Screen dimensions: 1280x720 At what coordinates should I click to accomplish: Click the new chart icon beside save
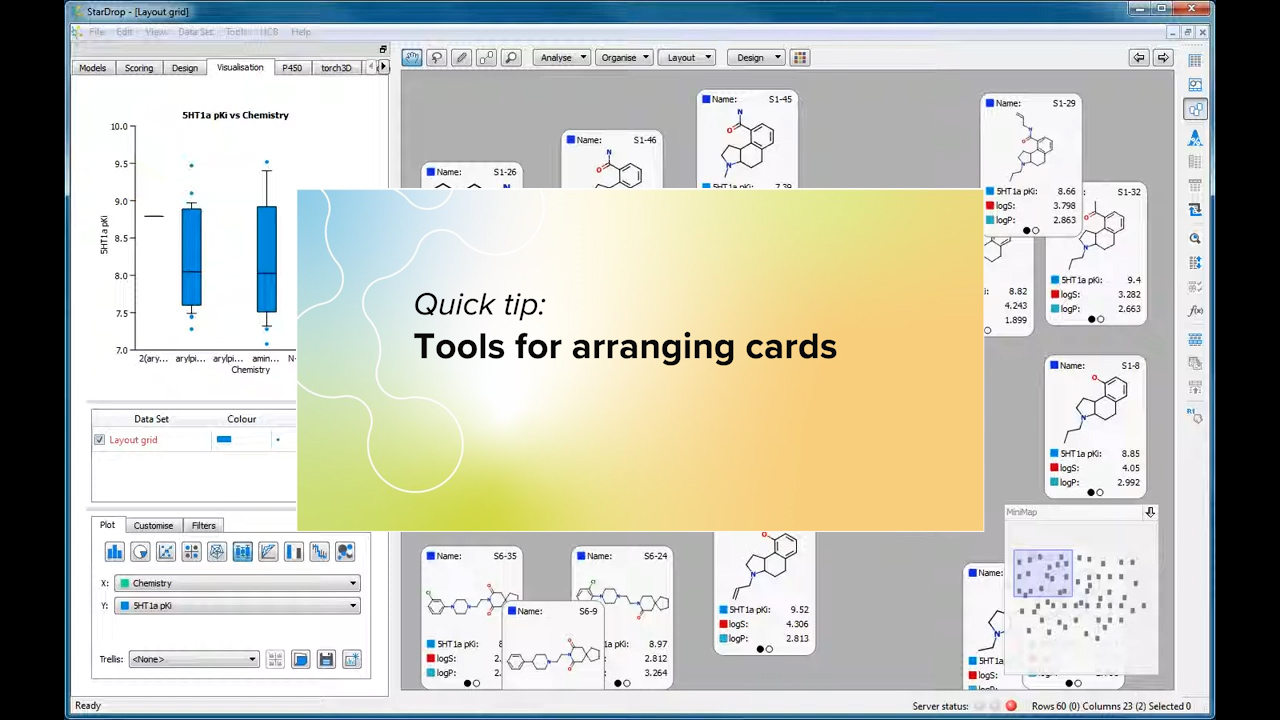(x=351, y=660)
